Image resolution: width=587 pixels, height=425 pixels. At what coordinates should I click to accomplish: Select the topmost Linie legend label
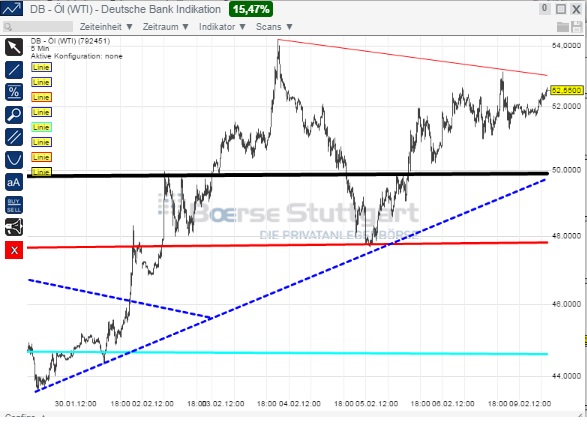pyautogui.click(x=41, y=67)
